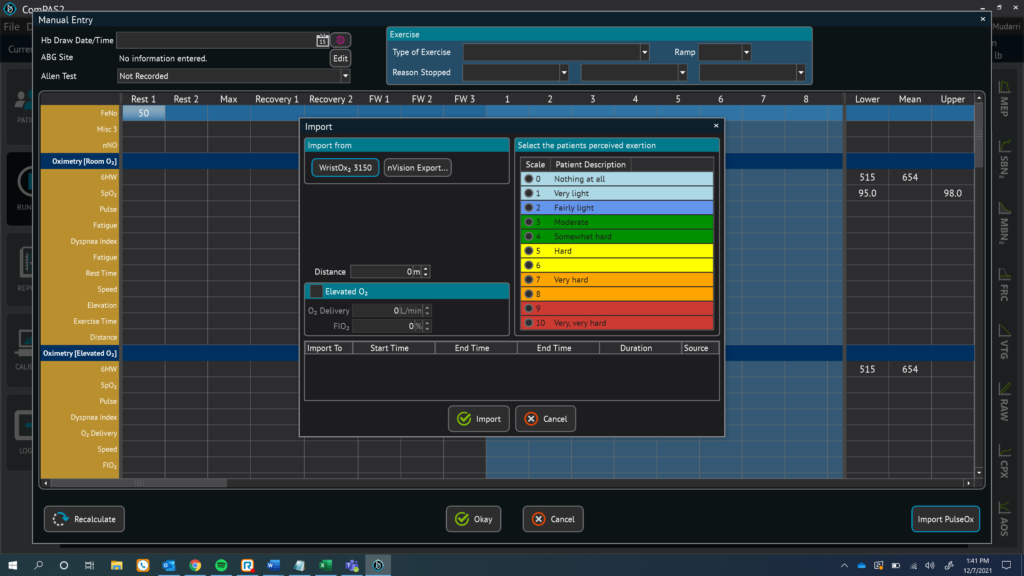
Task: Open the Windows Start menu
Action: [x=12, y=565]
